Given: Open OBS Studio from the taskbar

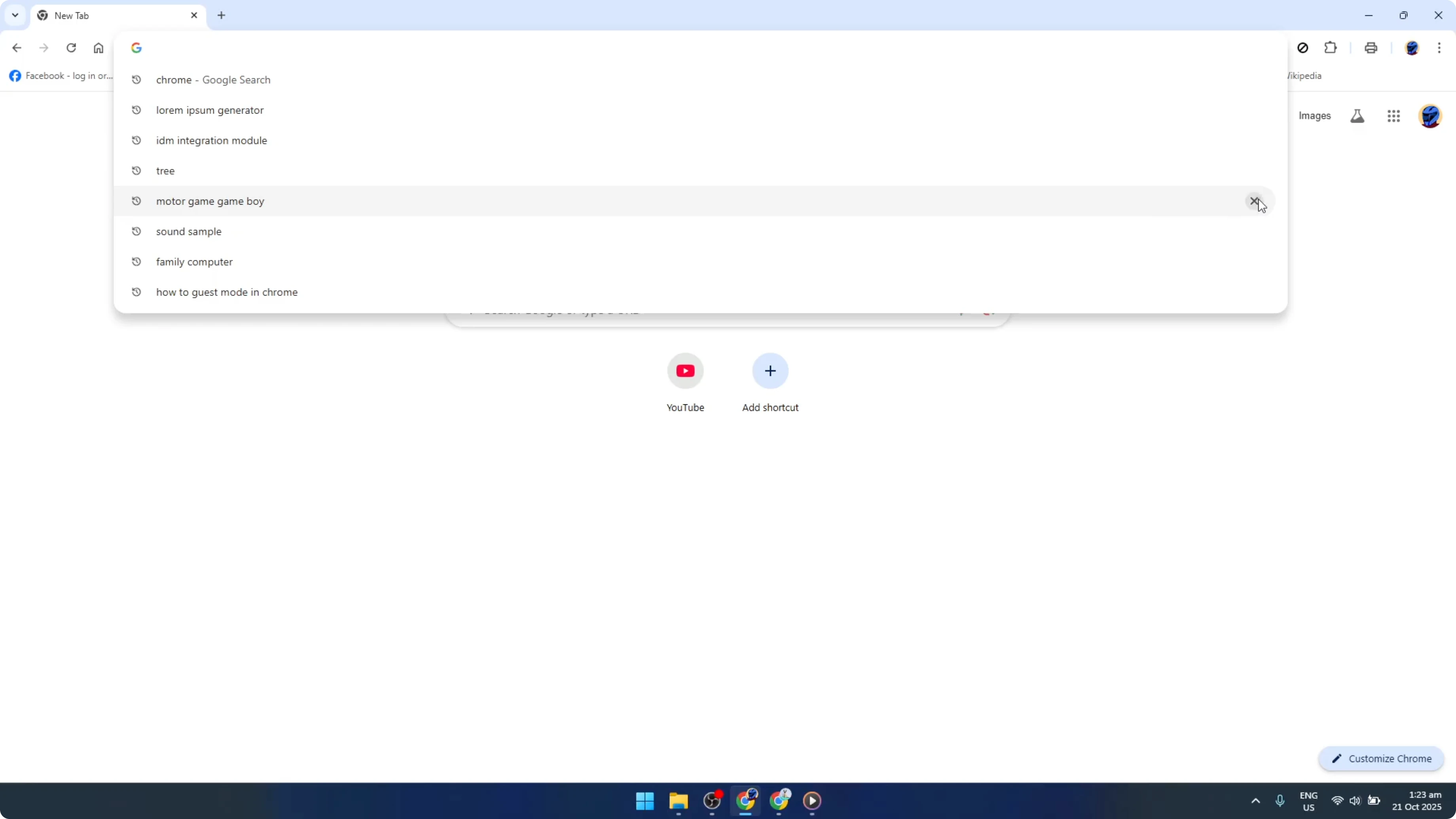Looking at the screenshot, I should click(x=712, y=801).
